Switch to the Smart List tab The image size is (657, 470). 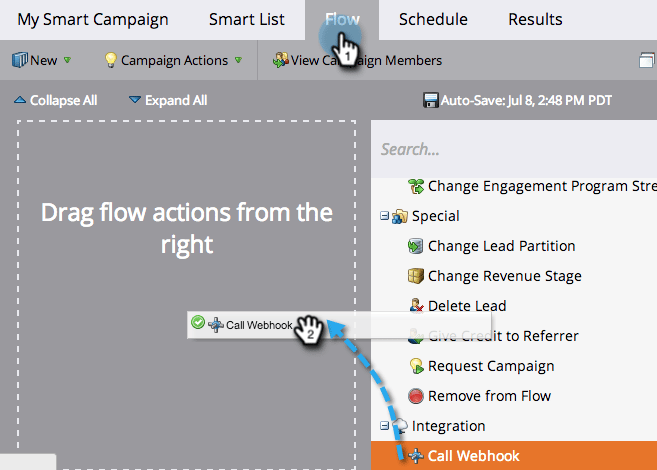[247, 19]
